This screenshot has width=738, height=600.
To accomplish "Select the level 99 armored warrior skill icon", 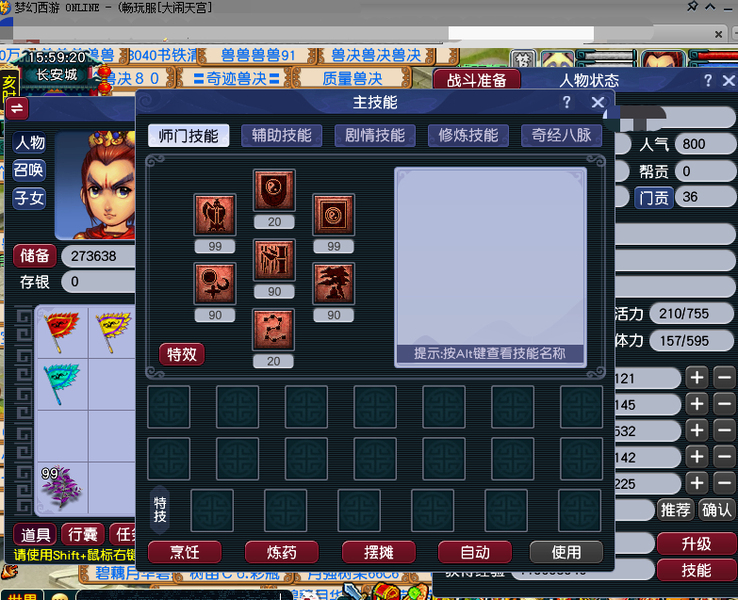I will click(x=215, y=215).
